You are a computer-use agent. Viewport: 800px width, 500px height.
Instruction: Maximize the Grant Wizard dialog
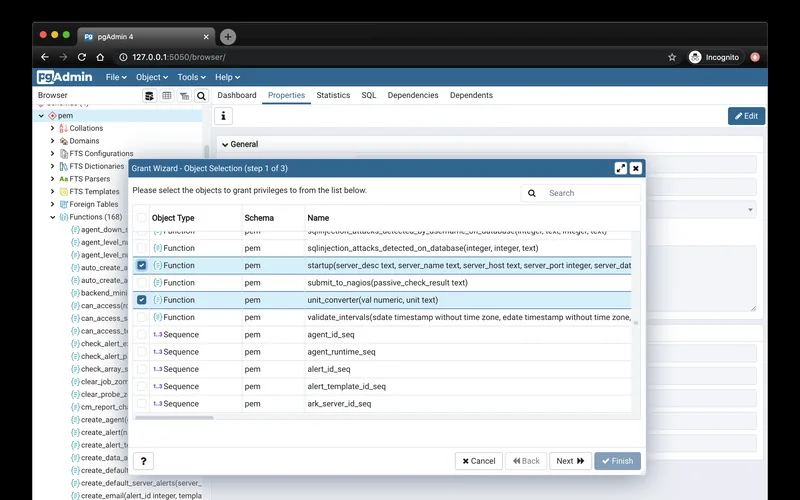620,168
